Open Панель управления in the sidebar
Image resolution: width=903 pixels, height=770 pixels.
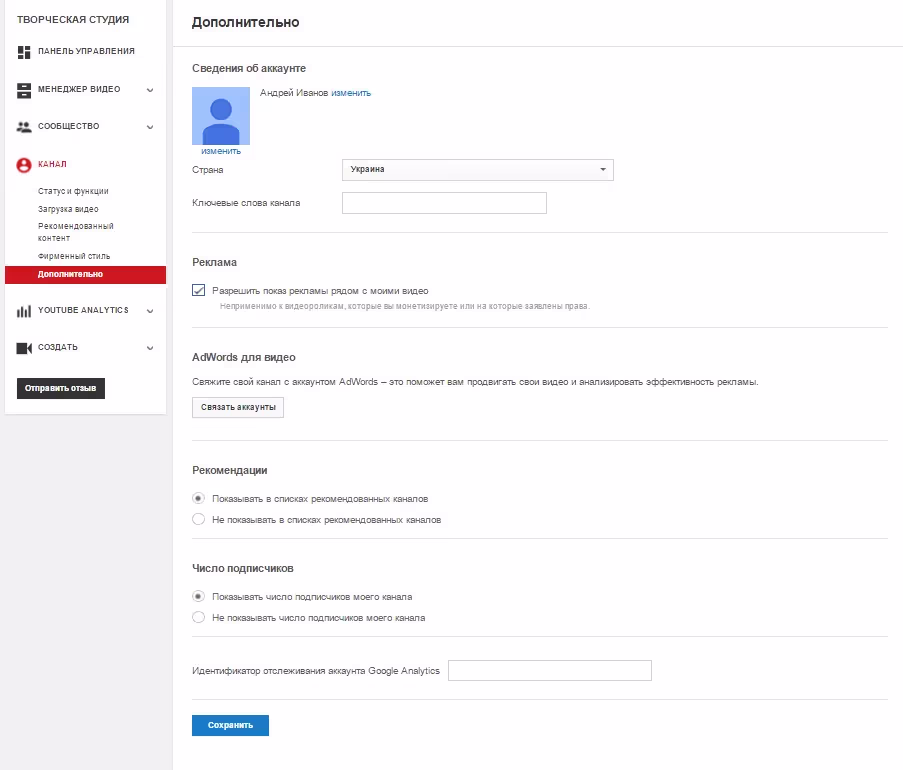(x=86, y=51)
